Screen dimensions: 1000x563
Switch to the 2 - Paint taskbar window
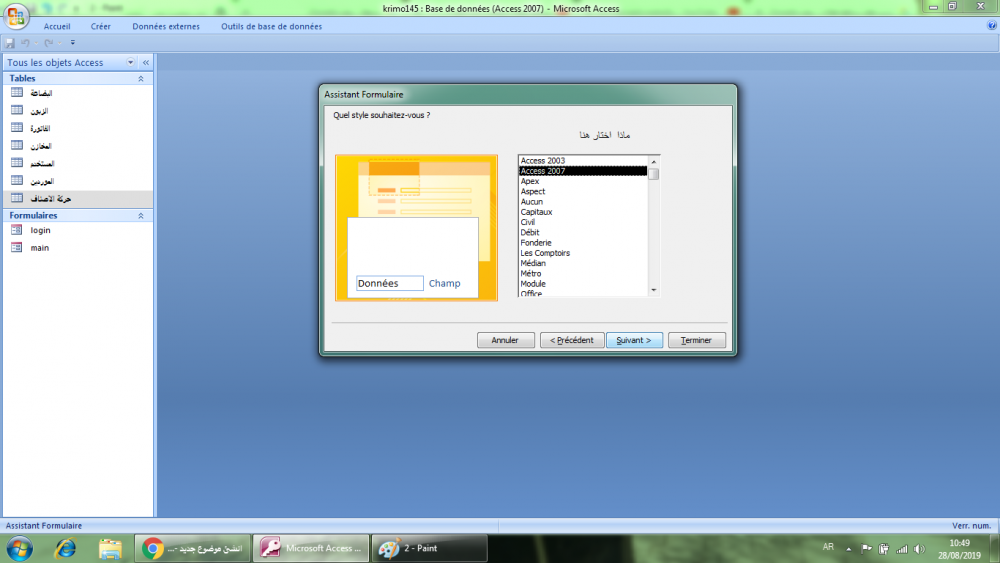tap(430, 548)
